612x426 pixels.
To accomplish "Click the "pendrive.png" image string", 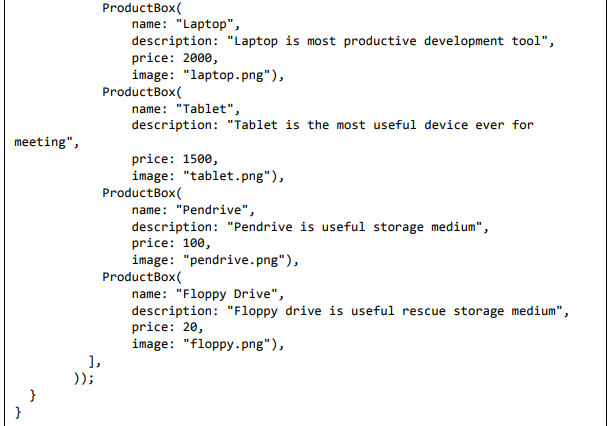I will 236,260.
